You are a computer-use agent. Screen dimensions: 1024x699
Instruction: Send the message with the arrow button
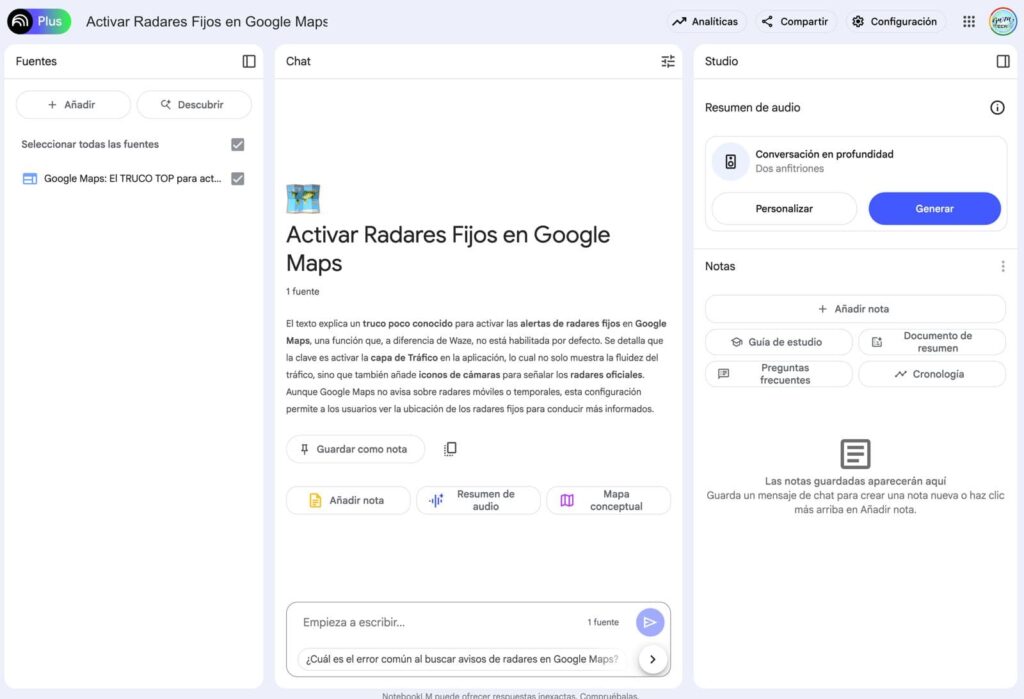click(650, 623)
